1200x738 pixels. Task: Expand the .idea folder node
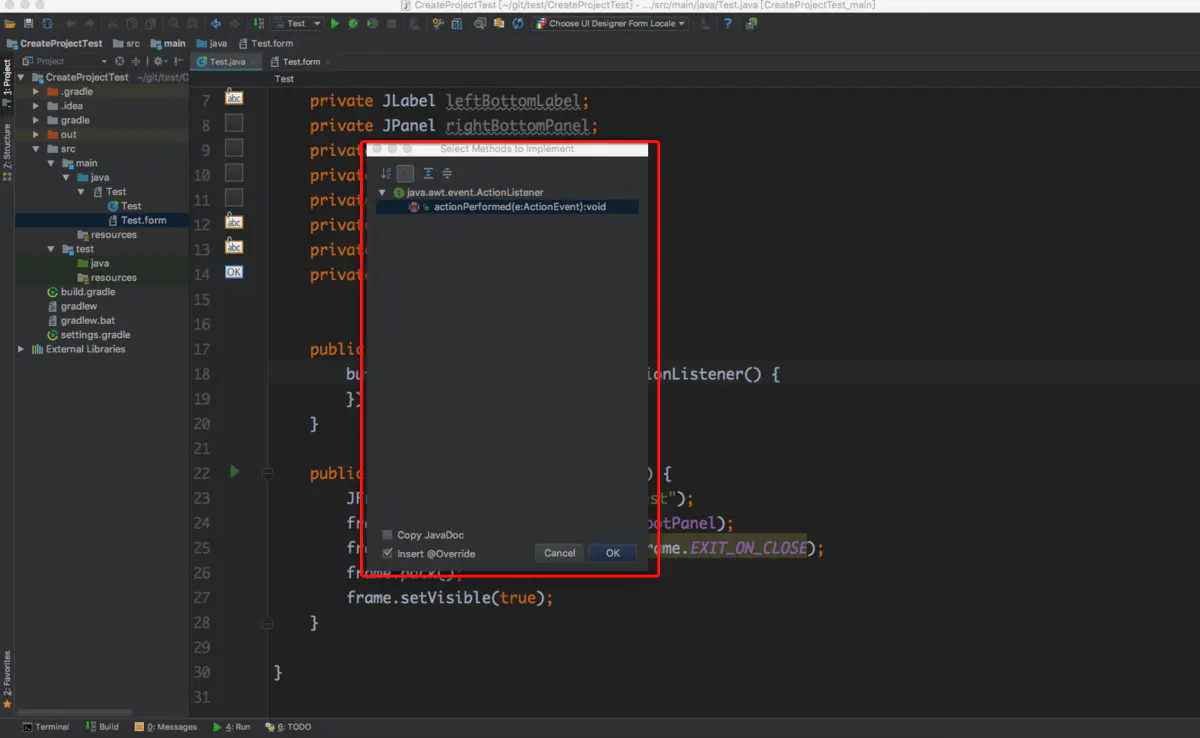point(37,106)
